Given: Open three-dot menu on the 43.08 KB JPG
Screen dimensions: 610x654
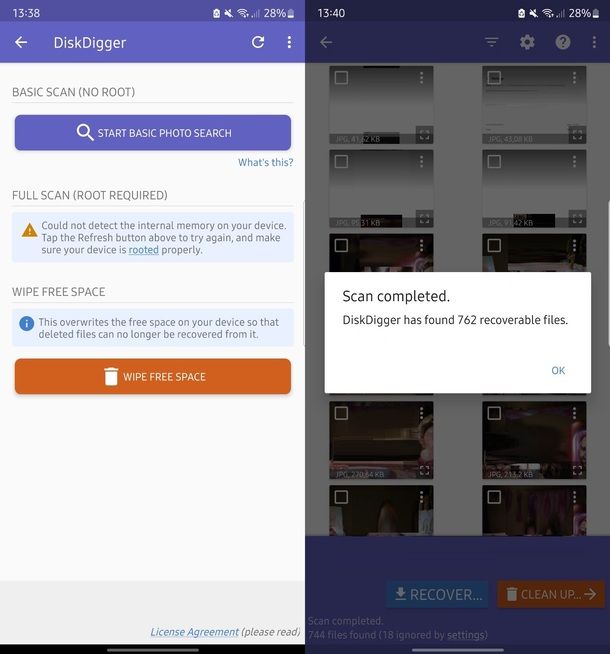Looking at the screenshot, I should (x=574, y=78).
